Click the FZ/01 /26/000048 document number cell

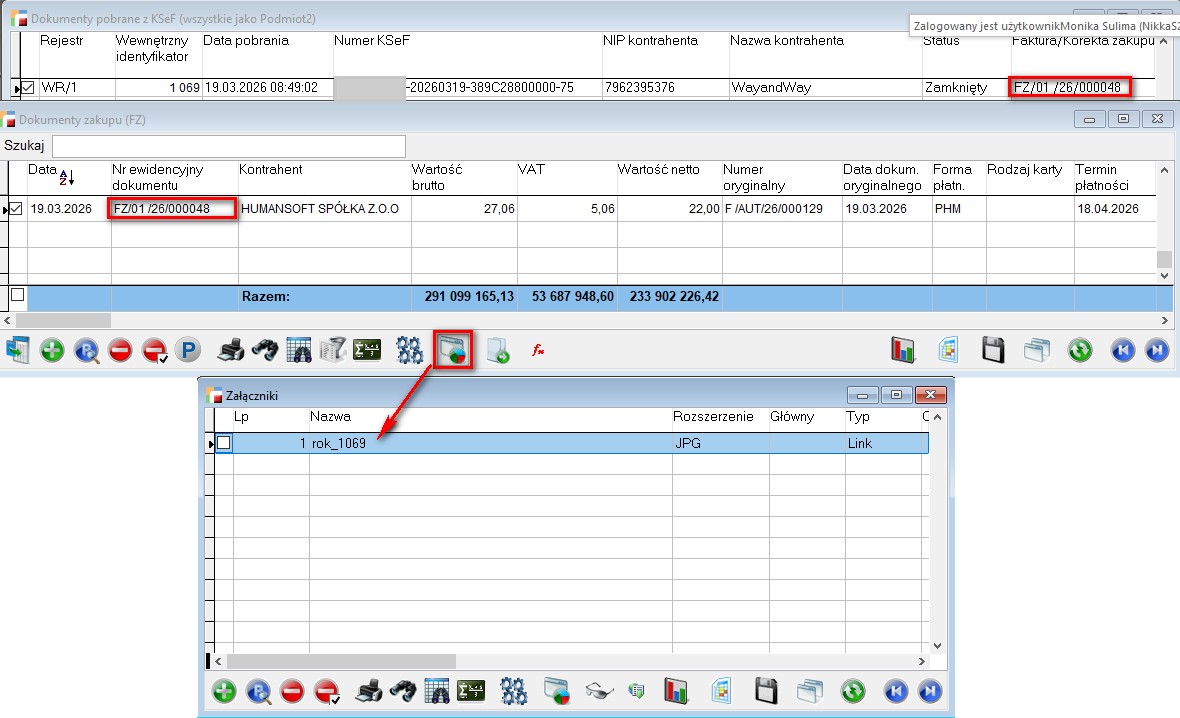[x=173, y=209]
